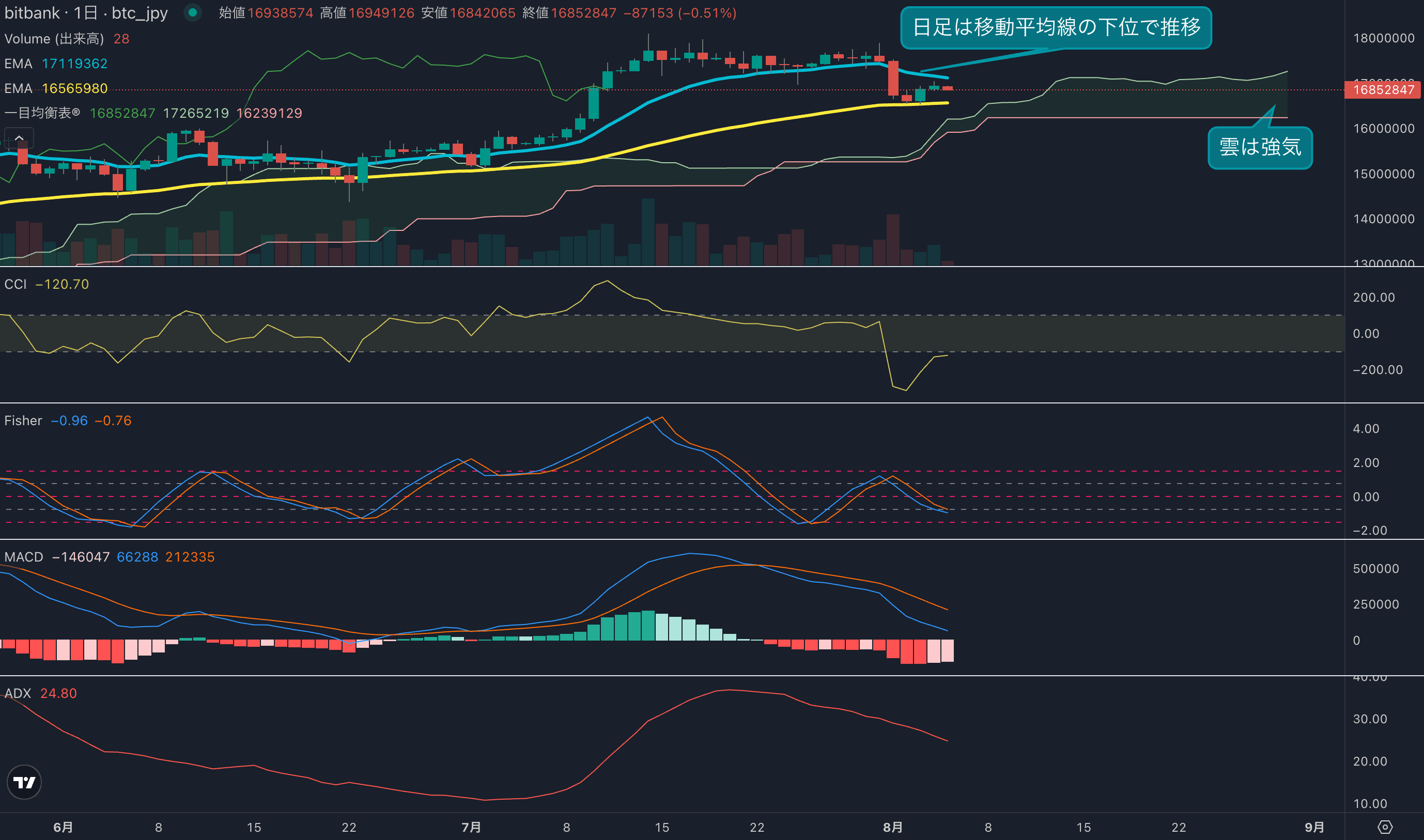
Task: Click the 7月 date on time axis
Action: [471, 827]
